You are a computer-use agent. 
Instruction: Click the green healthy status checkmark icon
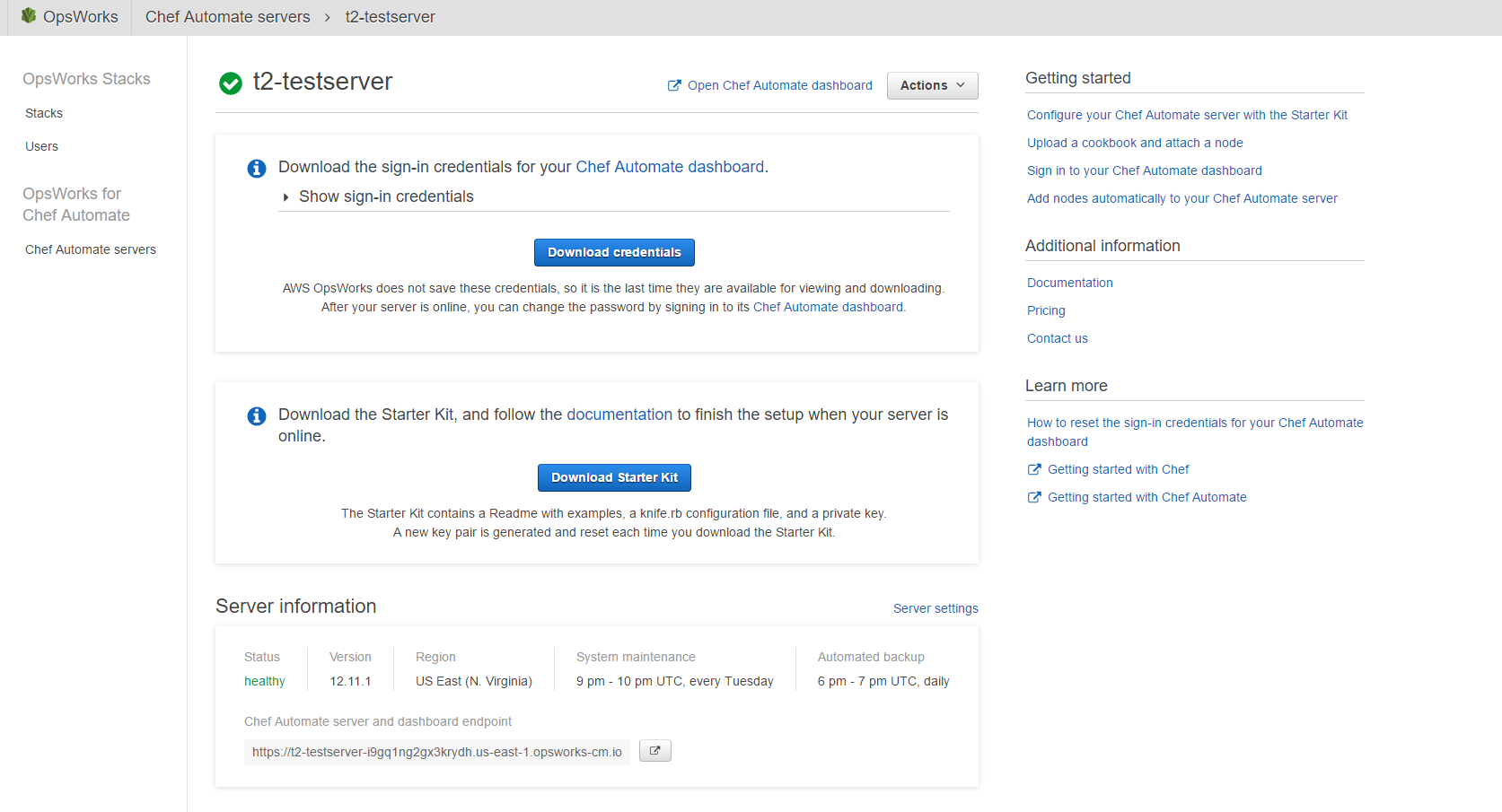[x=231, y=83]
